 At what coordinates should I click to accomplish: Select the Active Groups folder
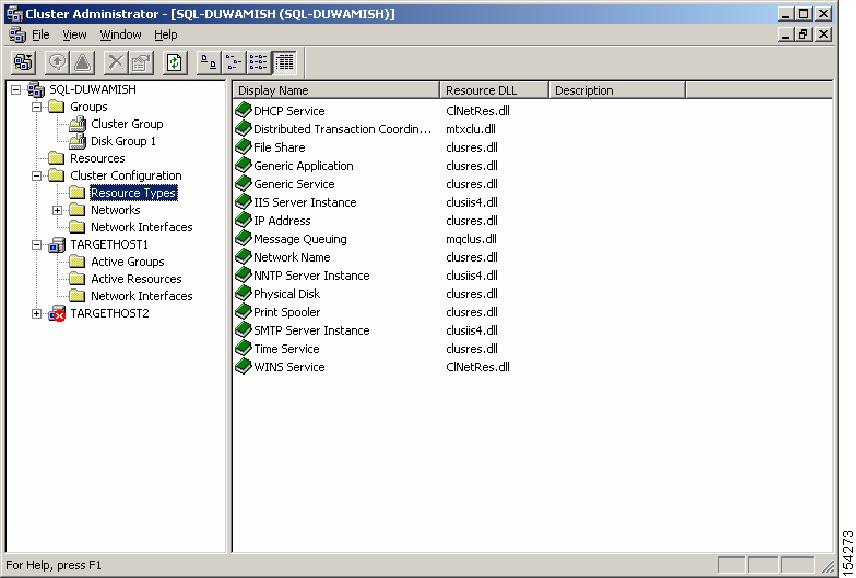(x=127, y=262)
